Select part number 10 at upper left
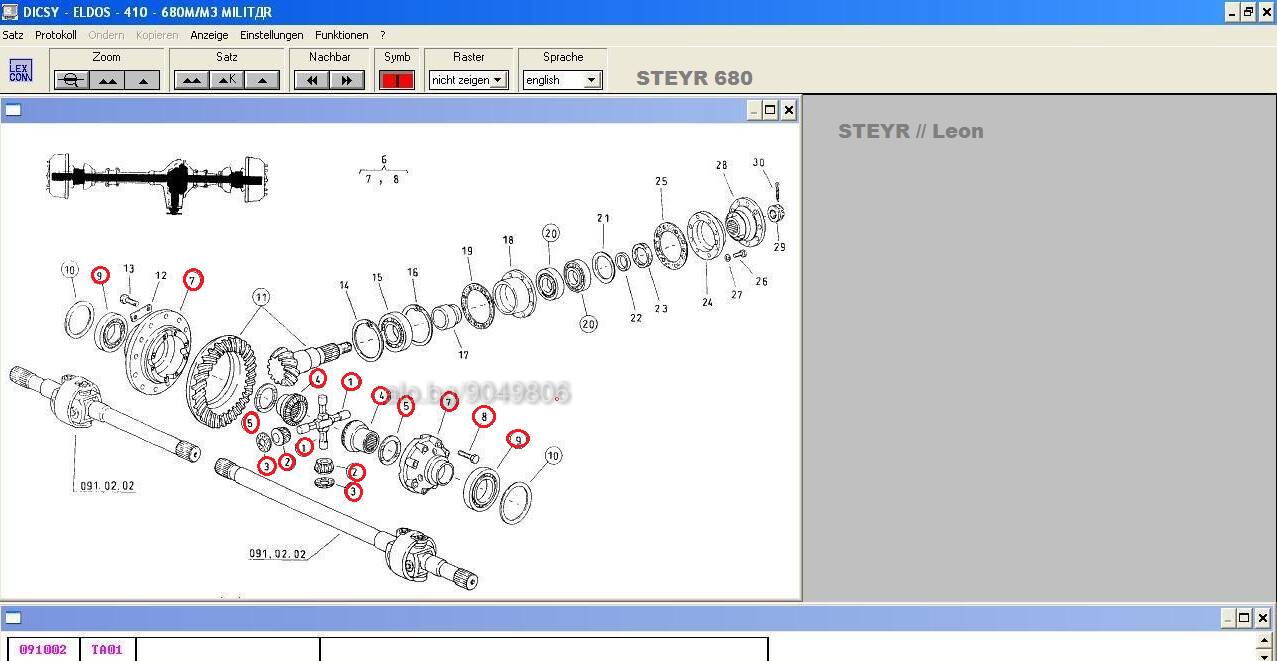 (70, 270)
